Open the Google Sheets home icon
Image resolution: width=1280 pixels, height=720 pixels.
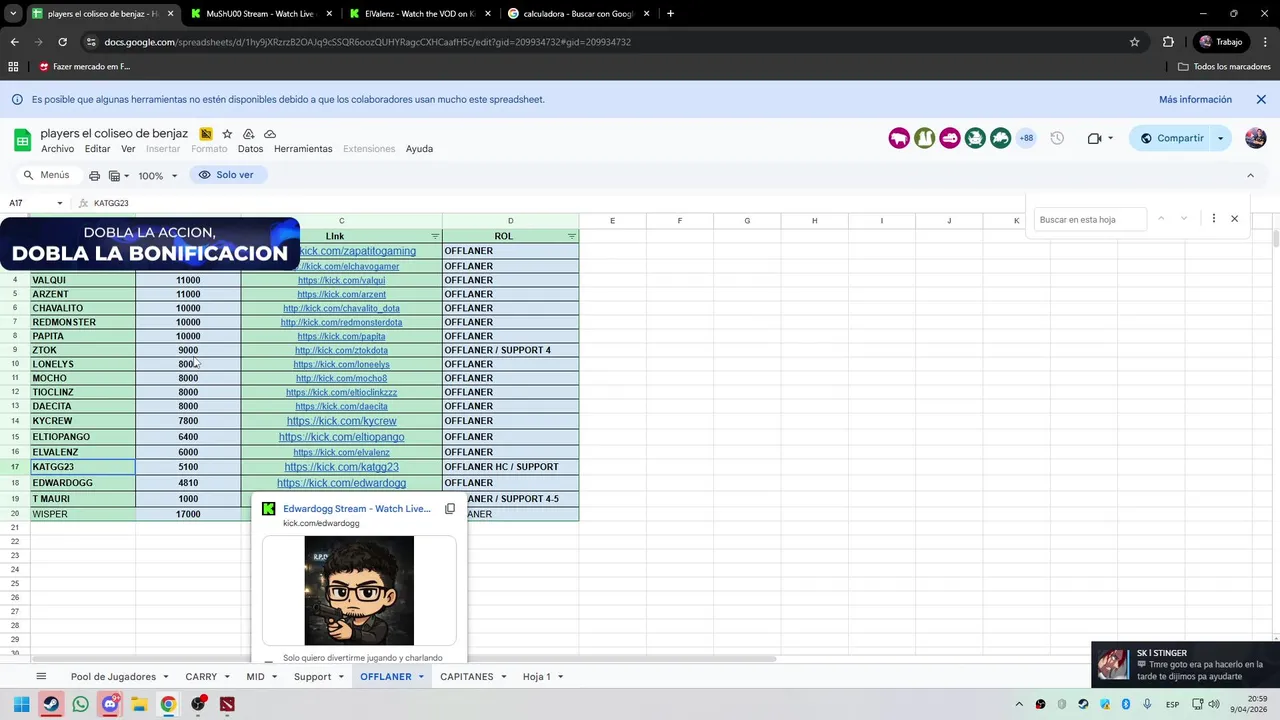(22, 140)
